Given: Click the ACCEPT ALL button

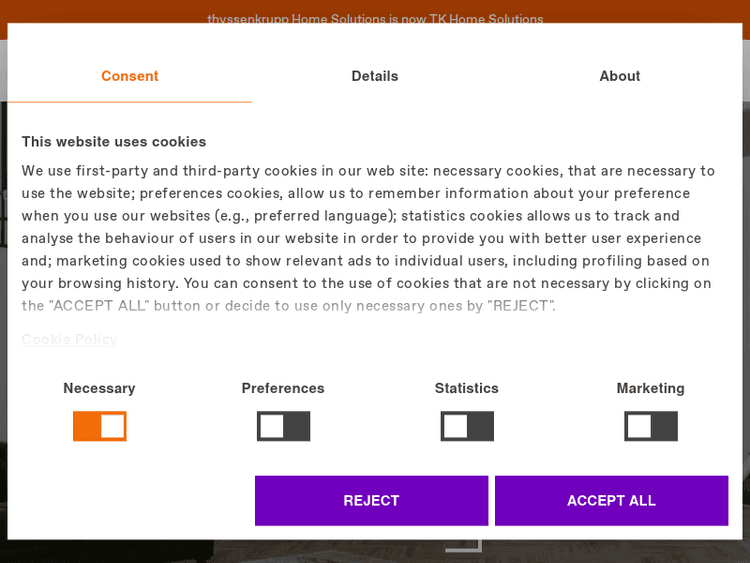Looking at the screenshot, I should point(611,500).
